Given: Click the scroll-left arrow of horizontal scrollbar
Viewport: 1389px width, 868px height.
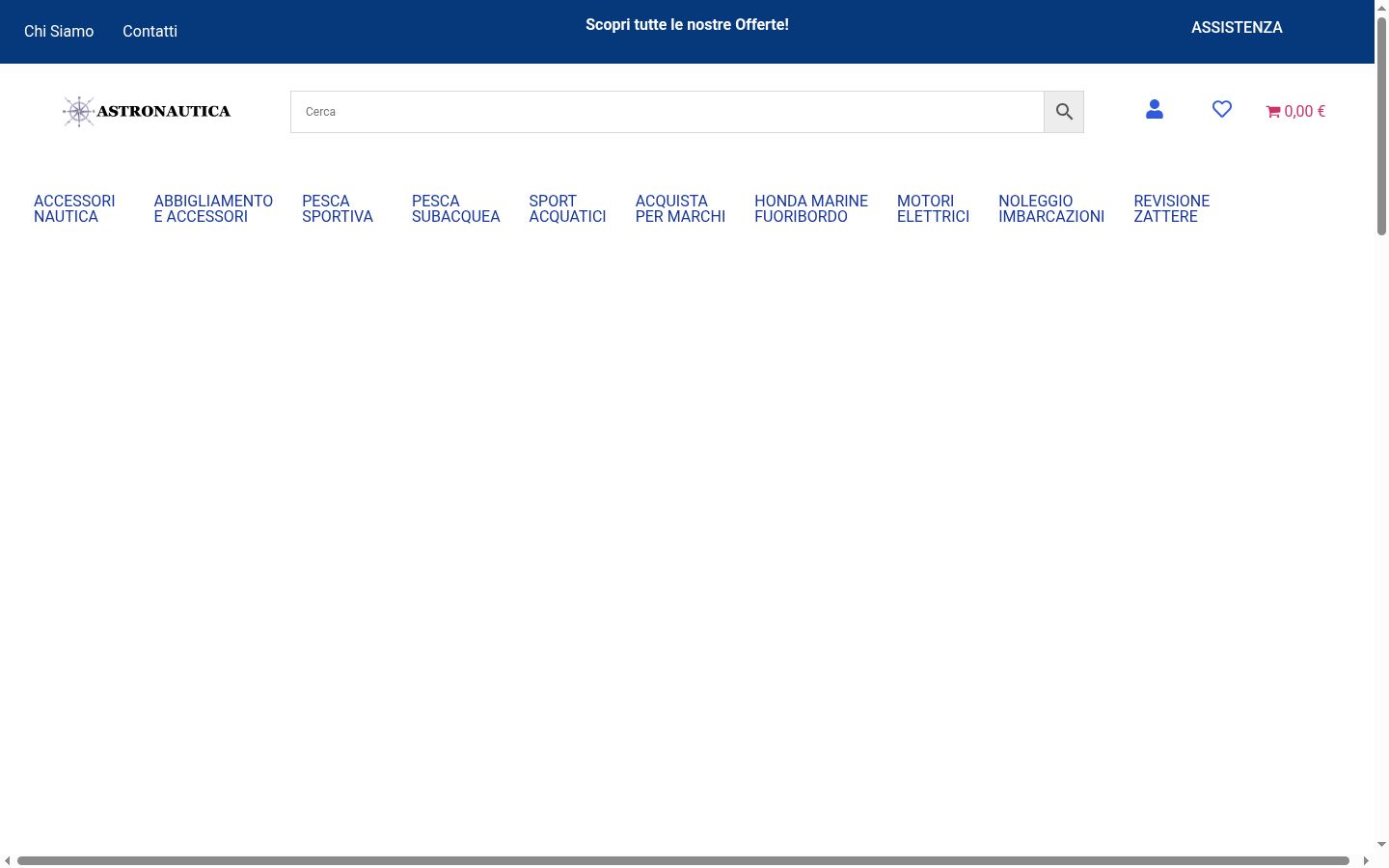Looking at the screenshot, I should click(x=8, y=860).
